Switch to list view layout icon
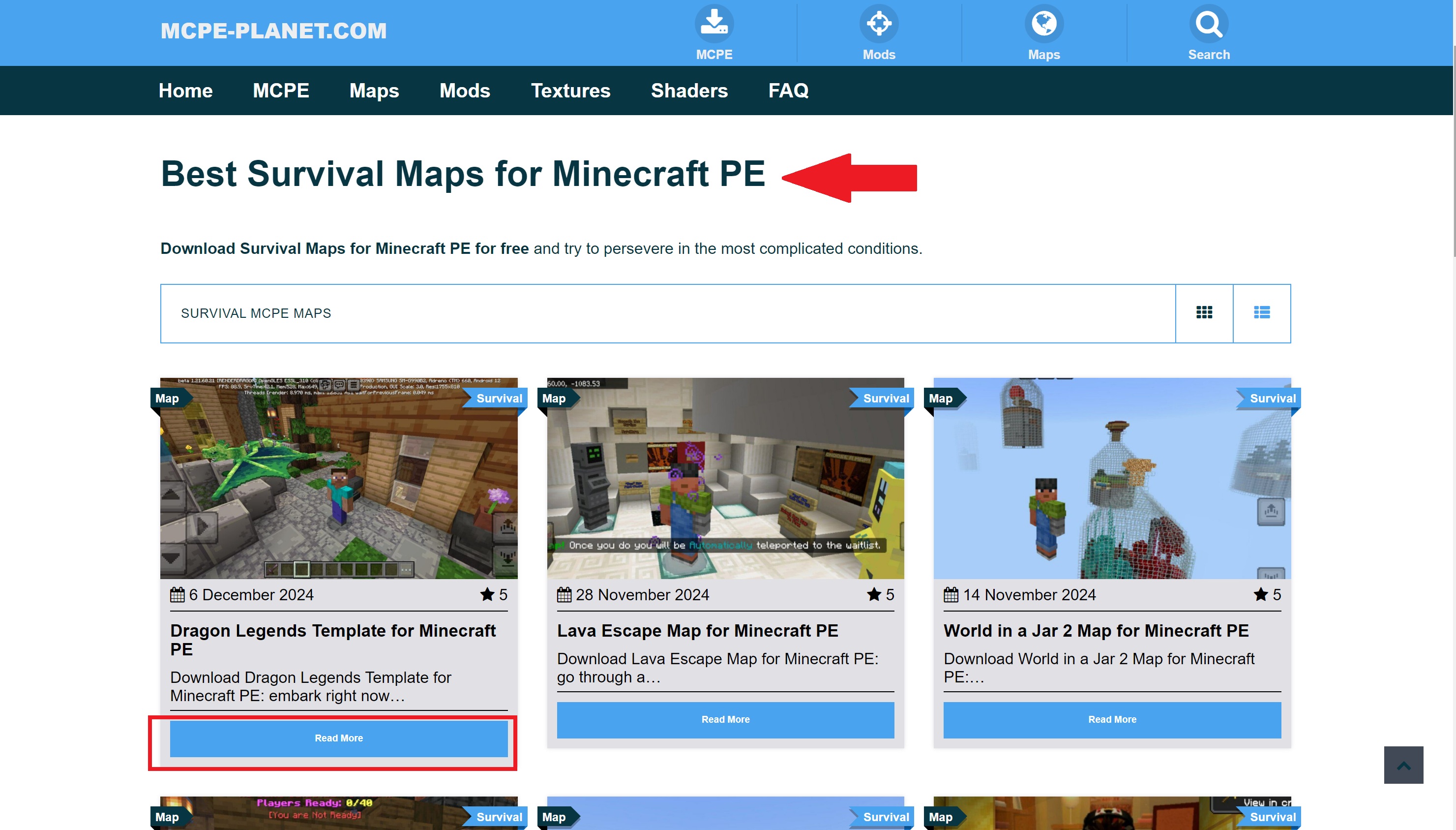Viewport: 1456px width, 830px height. 1261,312
